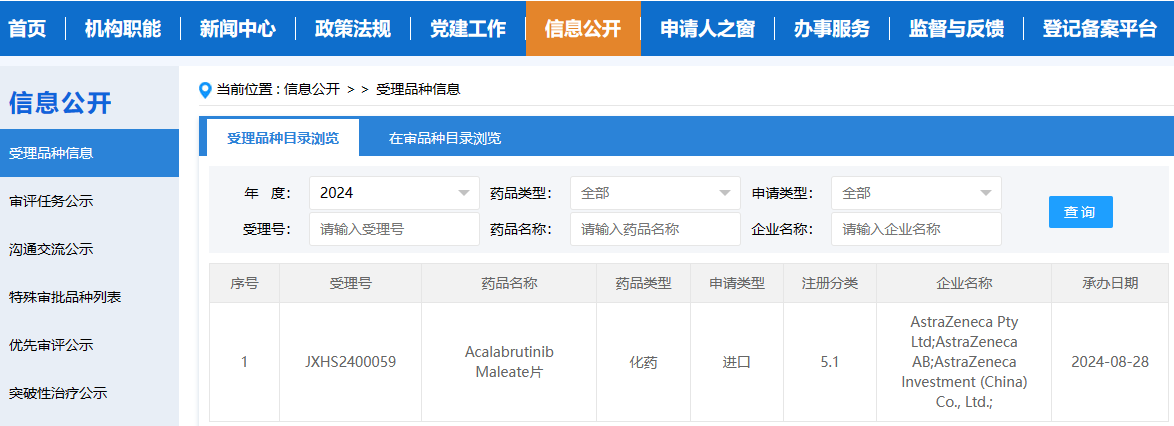Click the AstraZeneca company name cell
Image resolution: width=1174 pixels, height=426 pixels.
click(964, 362)
